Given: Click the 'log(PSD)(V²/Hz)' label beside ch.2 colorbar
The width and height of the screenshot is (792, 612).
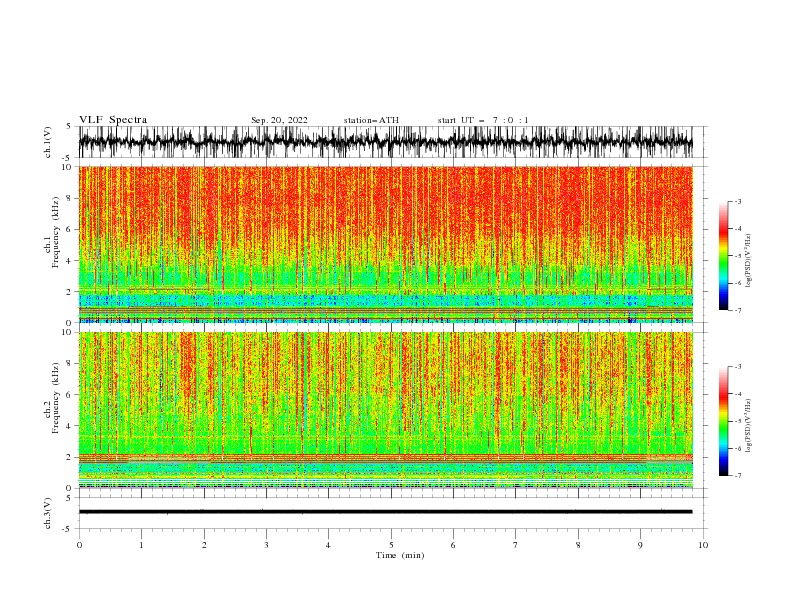Looking at the screenshot, I should coord(749,426).
